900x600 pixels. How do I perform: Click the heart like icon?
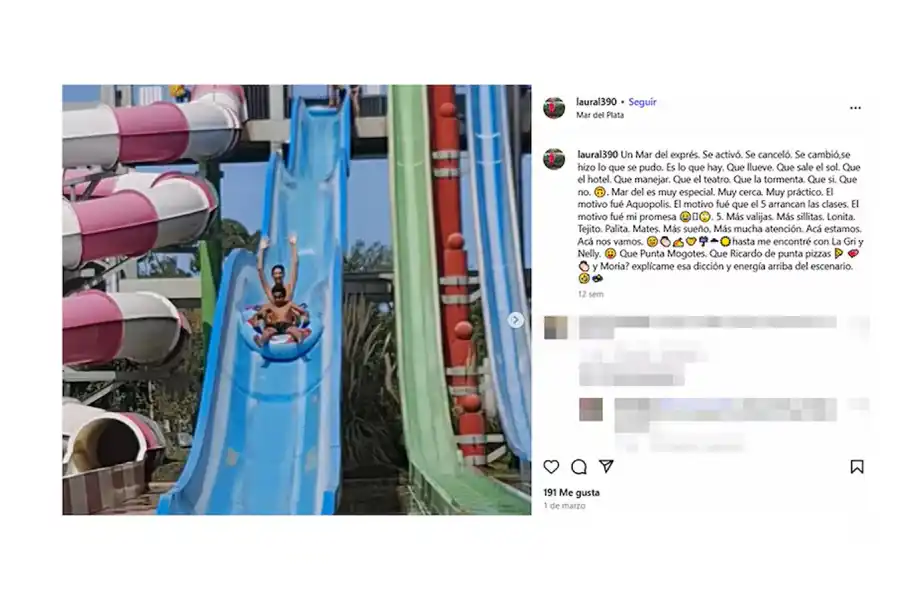click(x=551, y=467)
